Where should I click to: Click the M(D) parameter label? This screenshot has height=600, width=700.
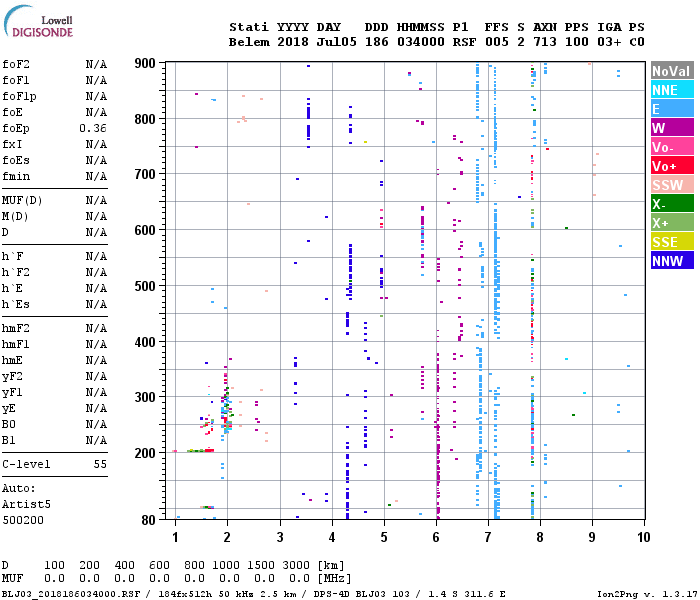(16, 216)
